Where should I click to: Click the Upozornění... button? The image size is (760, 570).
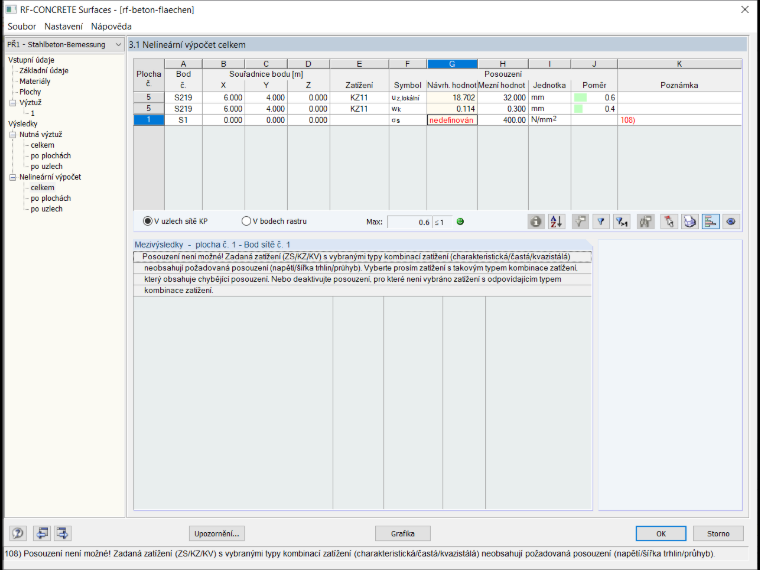coord(217,534)
